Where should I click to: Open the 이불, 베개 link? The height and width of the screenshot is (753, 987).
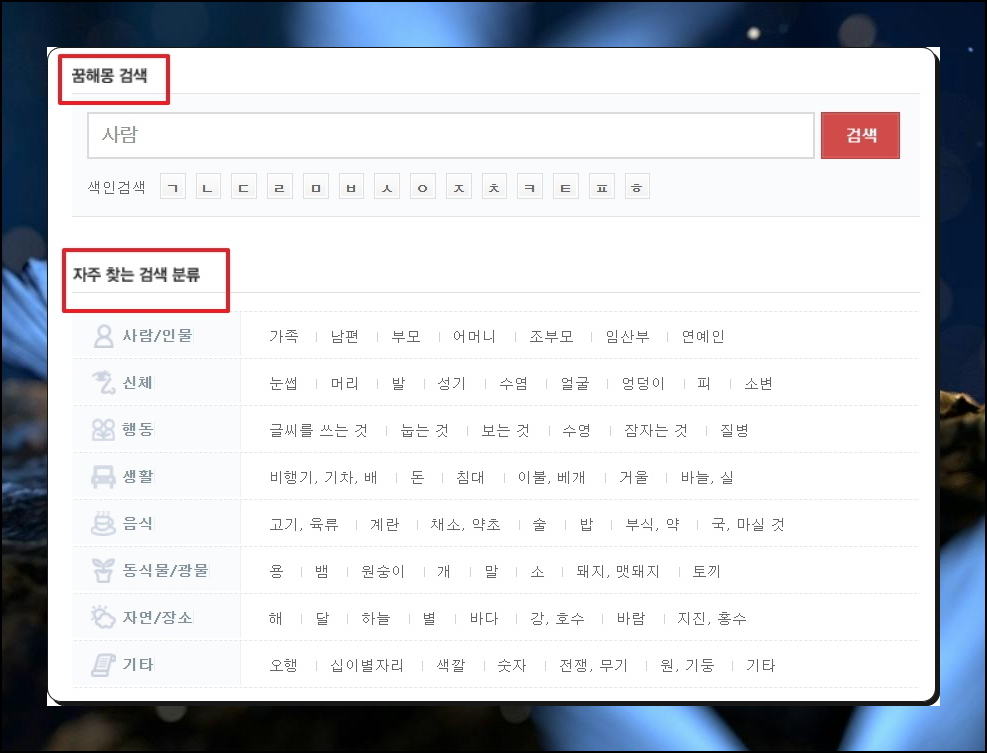[x=551, y=477]
